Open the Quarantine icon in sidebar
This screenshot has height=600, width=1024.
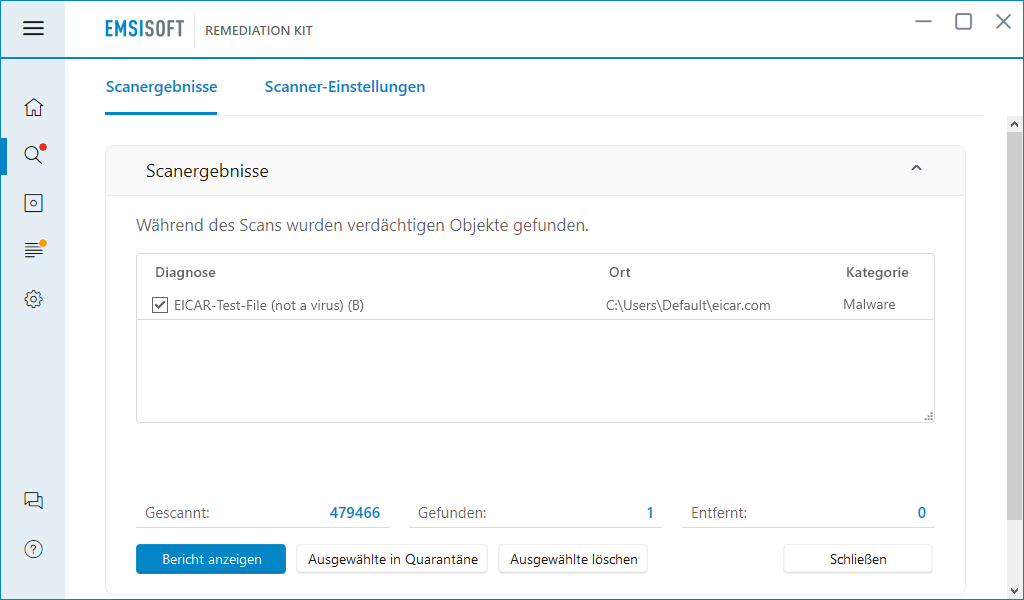tap(33, 203)
